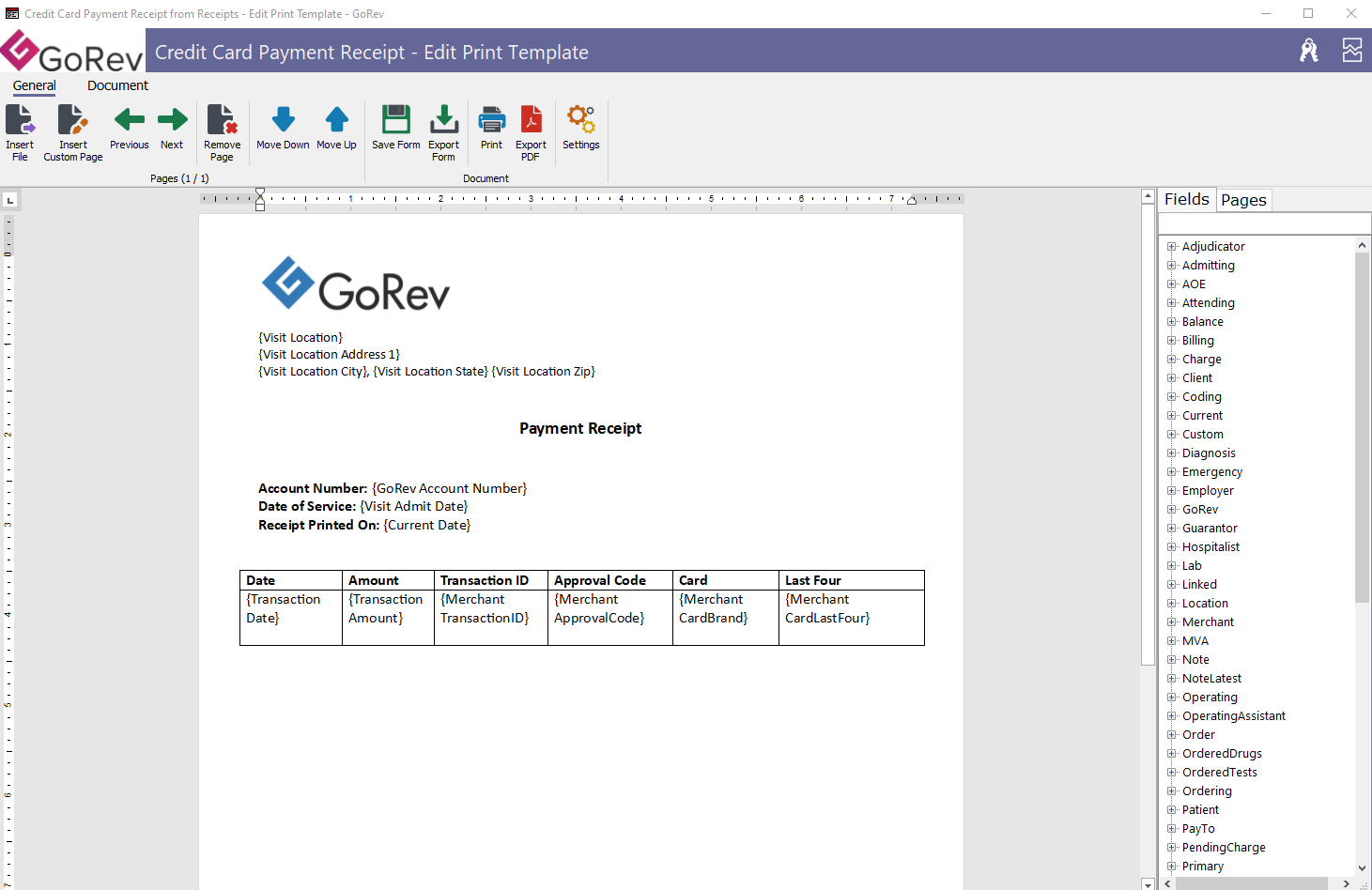Click the right indent marker on ruler
This screenshot has height=890, width=1372.
[x=911, y=201]
